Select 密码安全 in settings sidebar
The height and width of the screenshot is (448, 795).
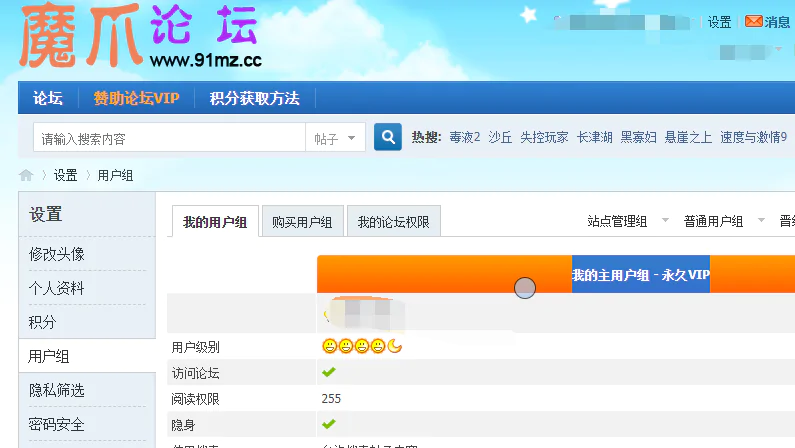56,424
